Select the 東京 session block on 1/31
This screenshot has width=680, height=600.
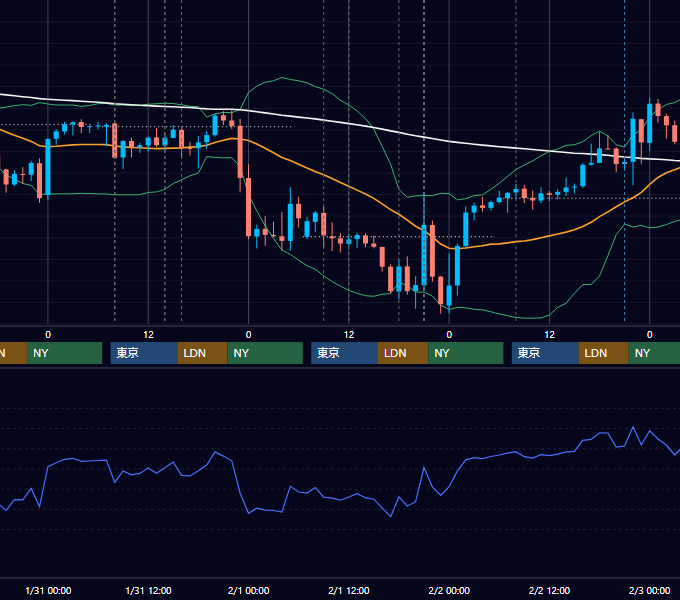144,353
